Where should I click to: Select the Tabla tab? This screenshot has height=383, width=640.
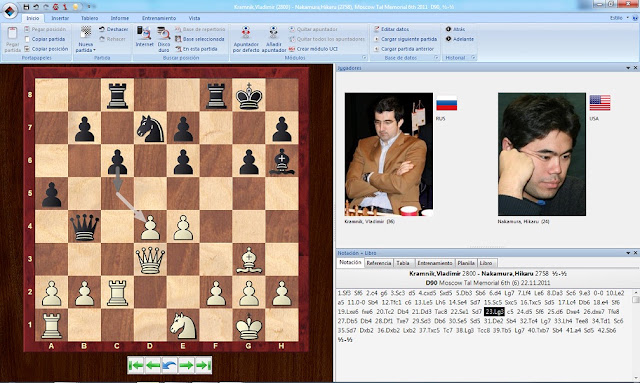tap(403, 263)
